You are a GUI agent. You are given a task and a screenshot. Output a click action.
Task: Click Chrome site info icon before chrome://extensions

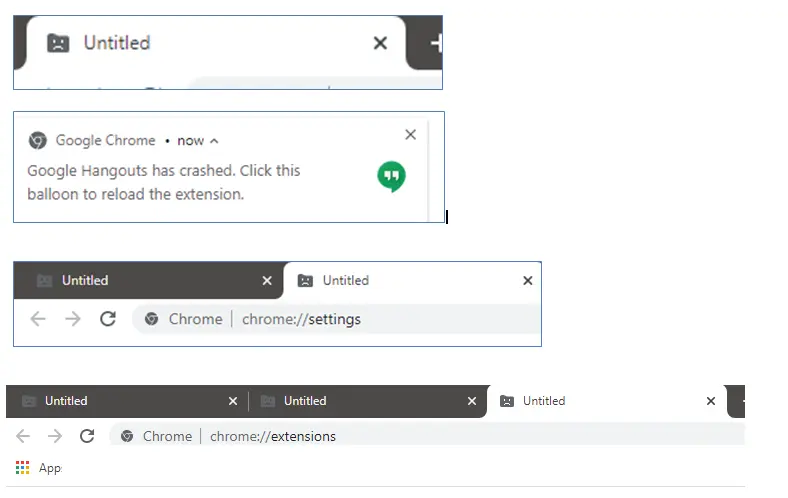pyautogui.click(x=126, y=436)
